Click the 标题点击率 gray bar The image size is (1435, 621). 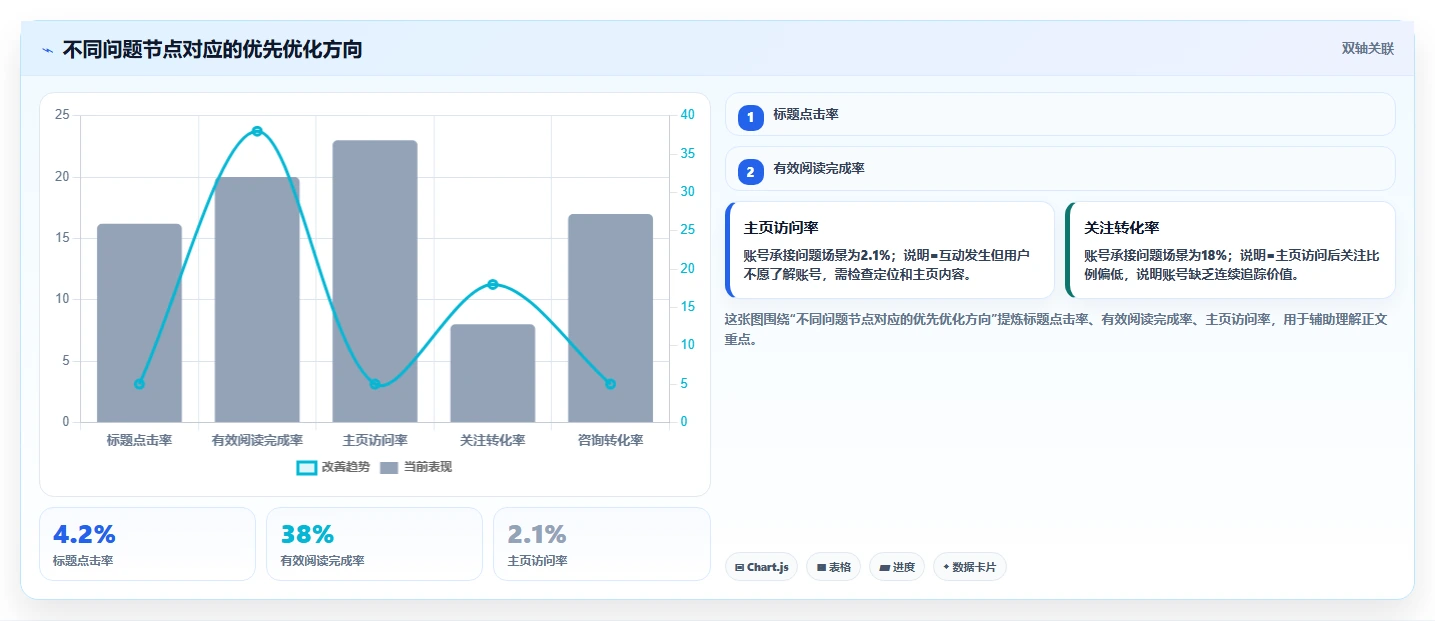click(139, 323)
